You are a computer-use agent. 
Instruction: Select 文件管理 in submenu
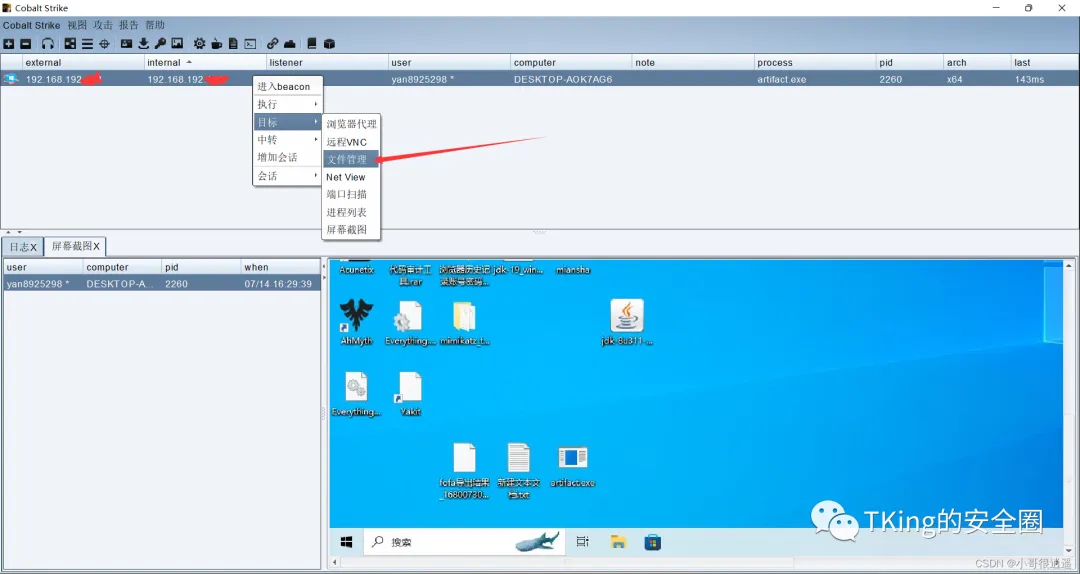(351, 159)
